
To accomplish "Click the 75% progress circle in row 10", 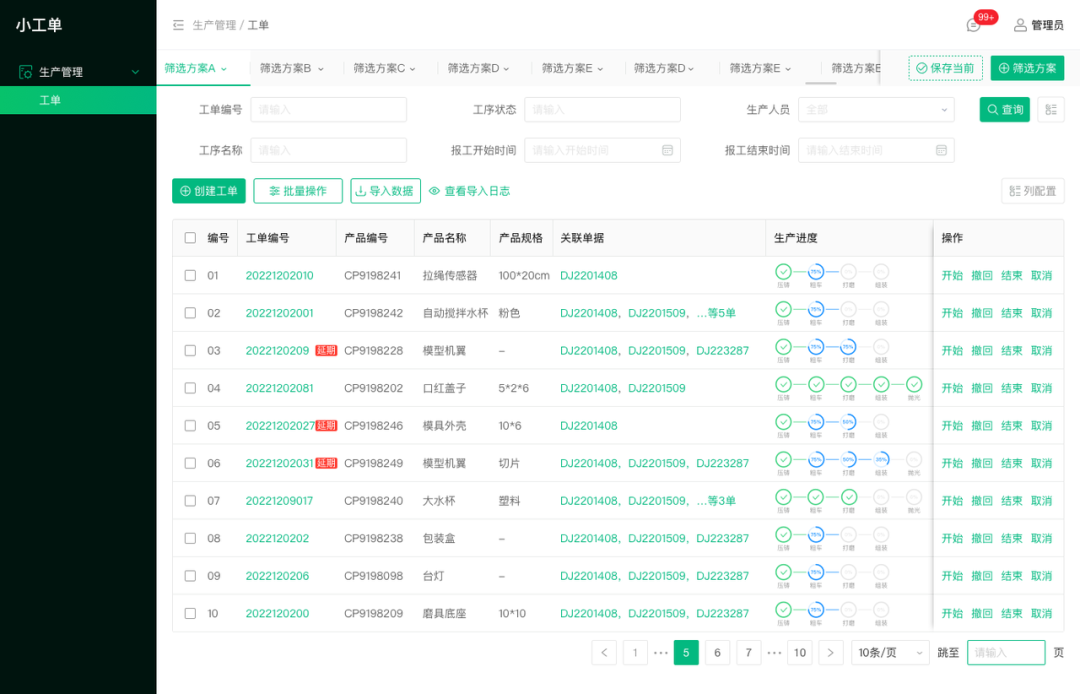I will (x=816, y=609).
